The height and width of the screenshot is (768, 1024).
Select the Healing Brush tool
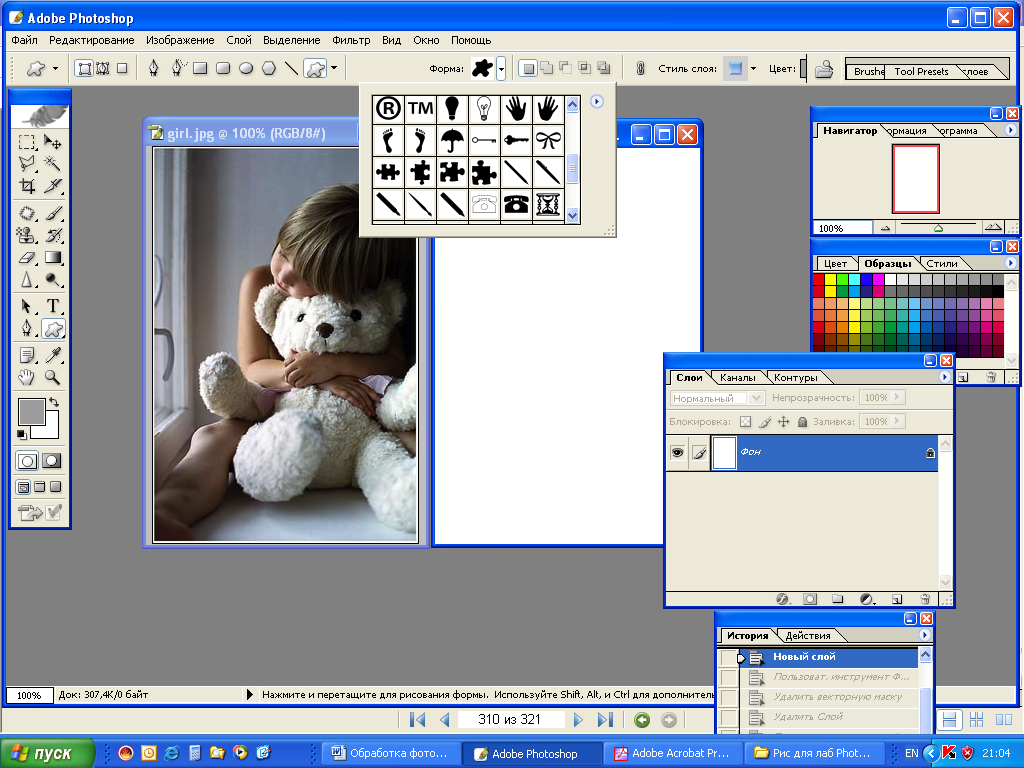click(27, 213)
